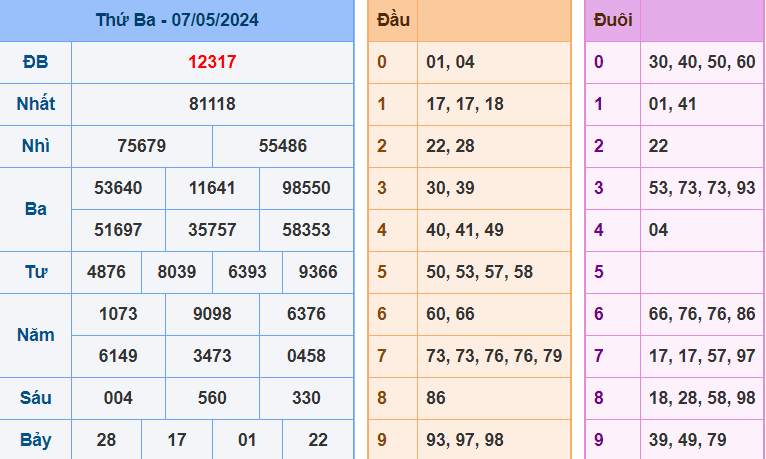Click fifth prize number 0458

click(x=306, y=356)
